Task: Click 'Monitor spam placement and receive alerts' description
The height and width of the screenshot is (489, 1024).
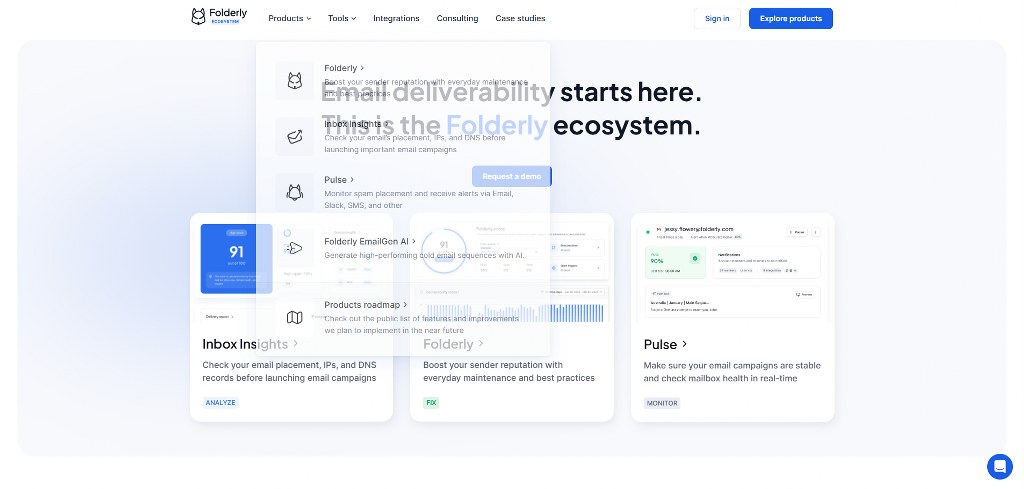Action: [x=419, y=200]
